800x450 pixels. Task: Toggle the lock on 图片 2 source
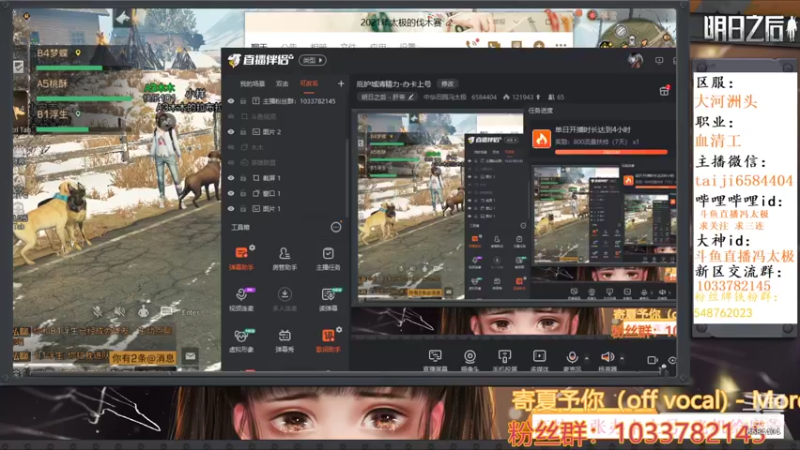pos(243,132)
